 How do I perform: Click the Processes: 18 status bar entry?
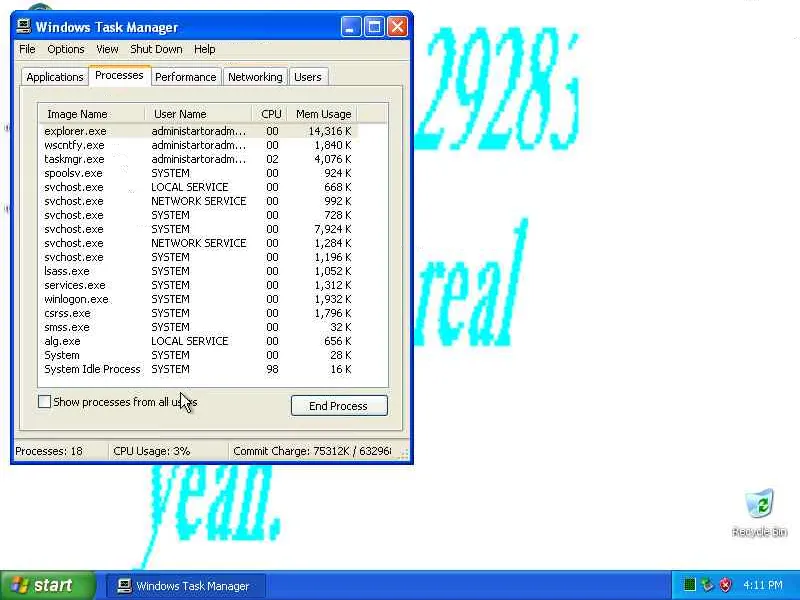tap(49, 452)
